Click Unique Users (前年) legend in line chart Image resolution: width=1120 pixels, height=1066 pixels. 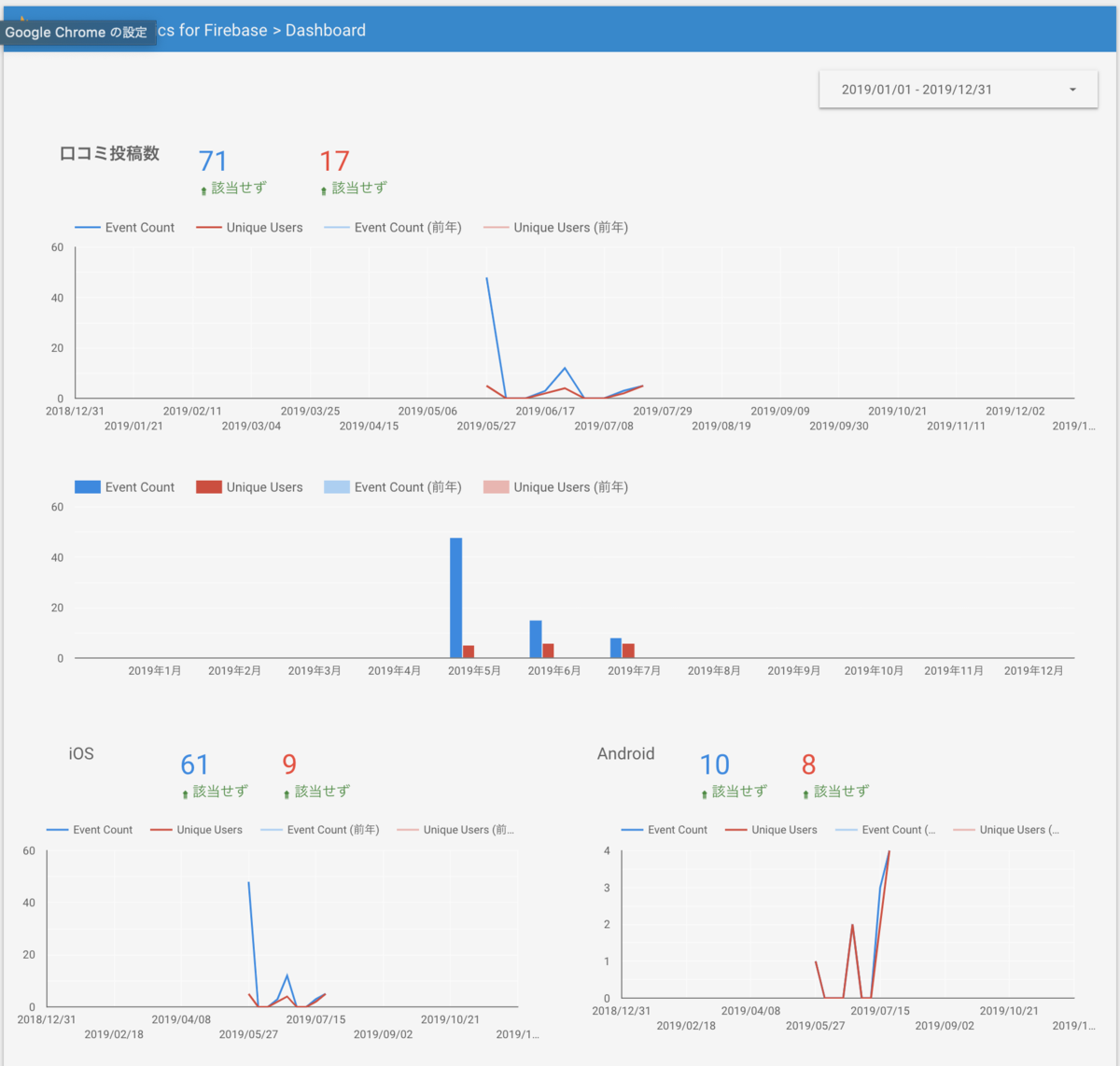click(x=556, y=228)
